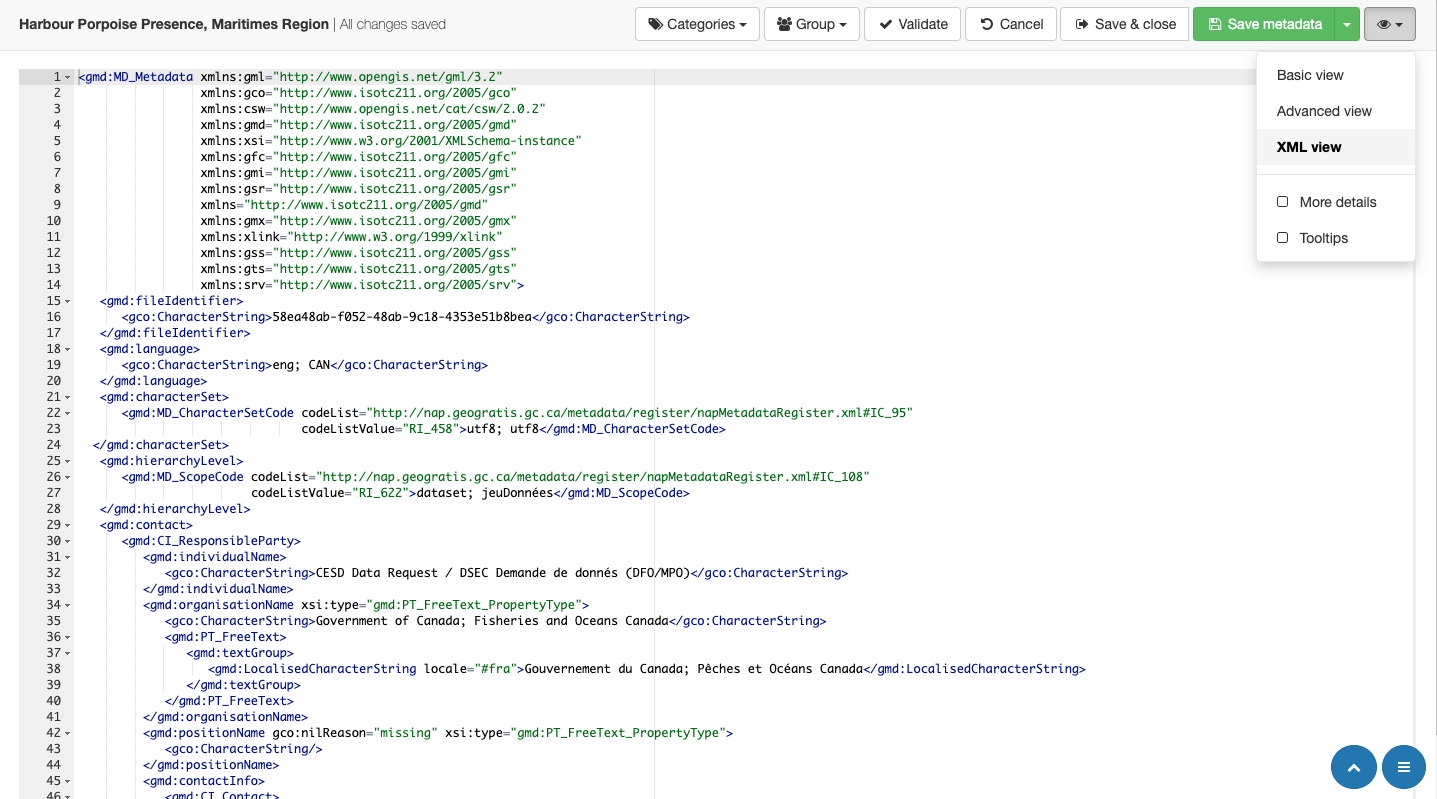Collapse gmd:individualName fold on line 31
Image resolution: width=1437 pixels, height=799 pixels.
[x=67, y=557]
